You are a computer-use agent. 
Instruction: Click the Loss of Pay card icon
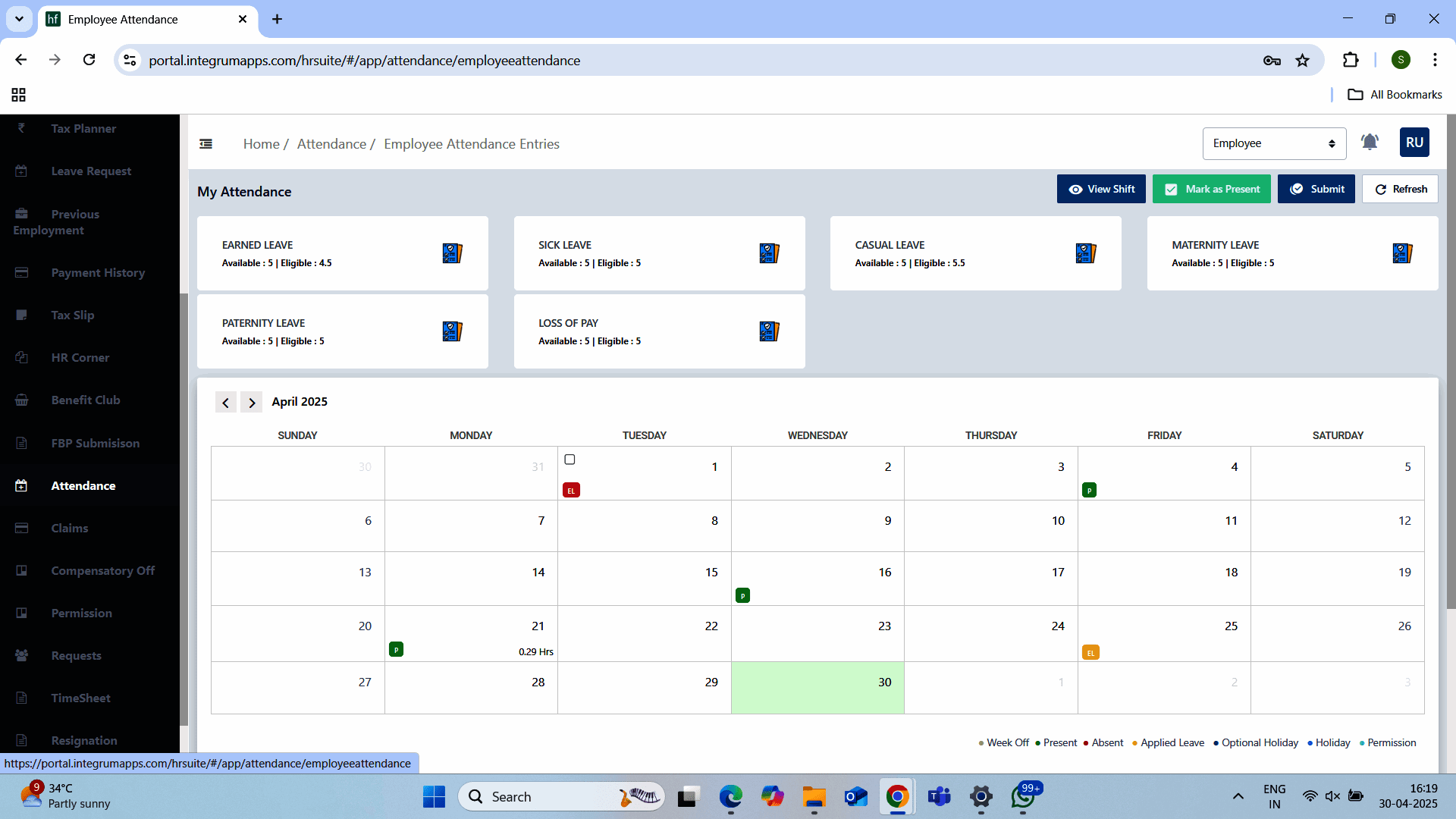click(x=769, y=331)
